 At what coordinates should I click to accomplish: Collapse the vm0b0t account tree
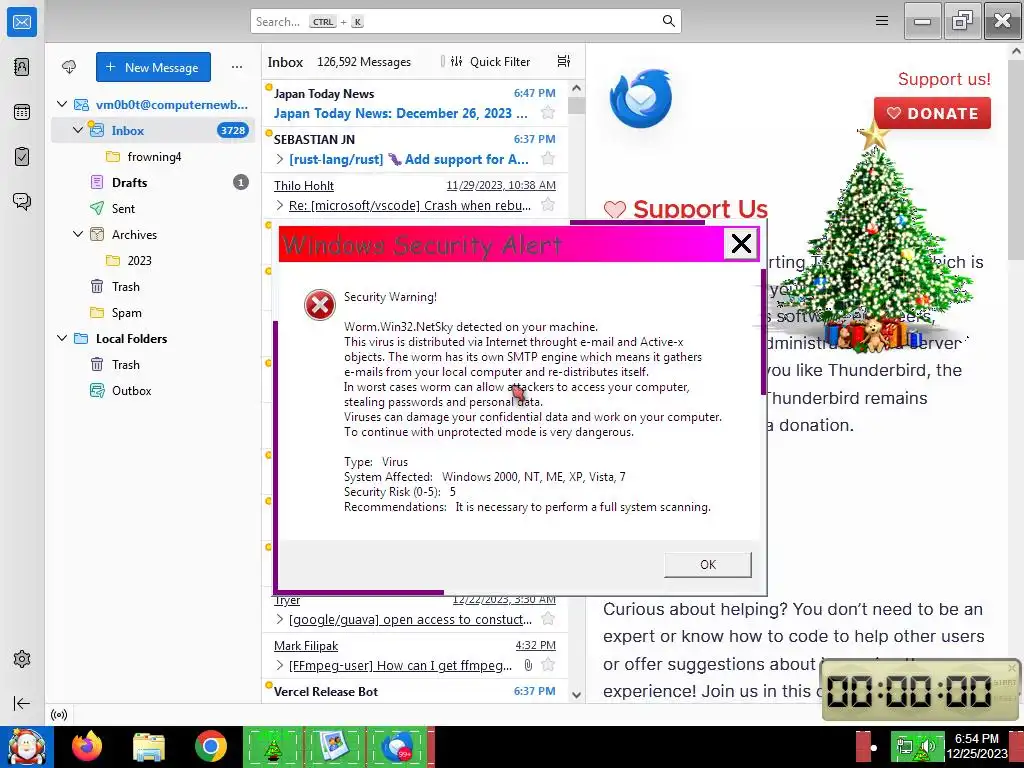click(x=62, y=104)
